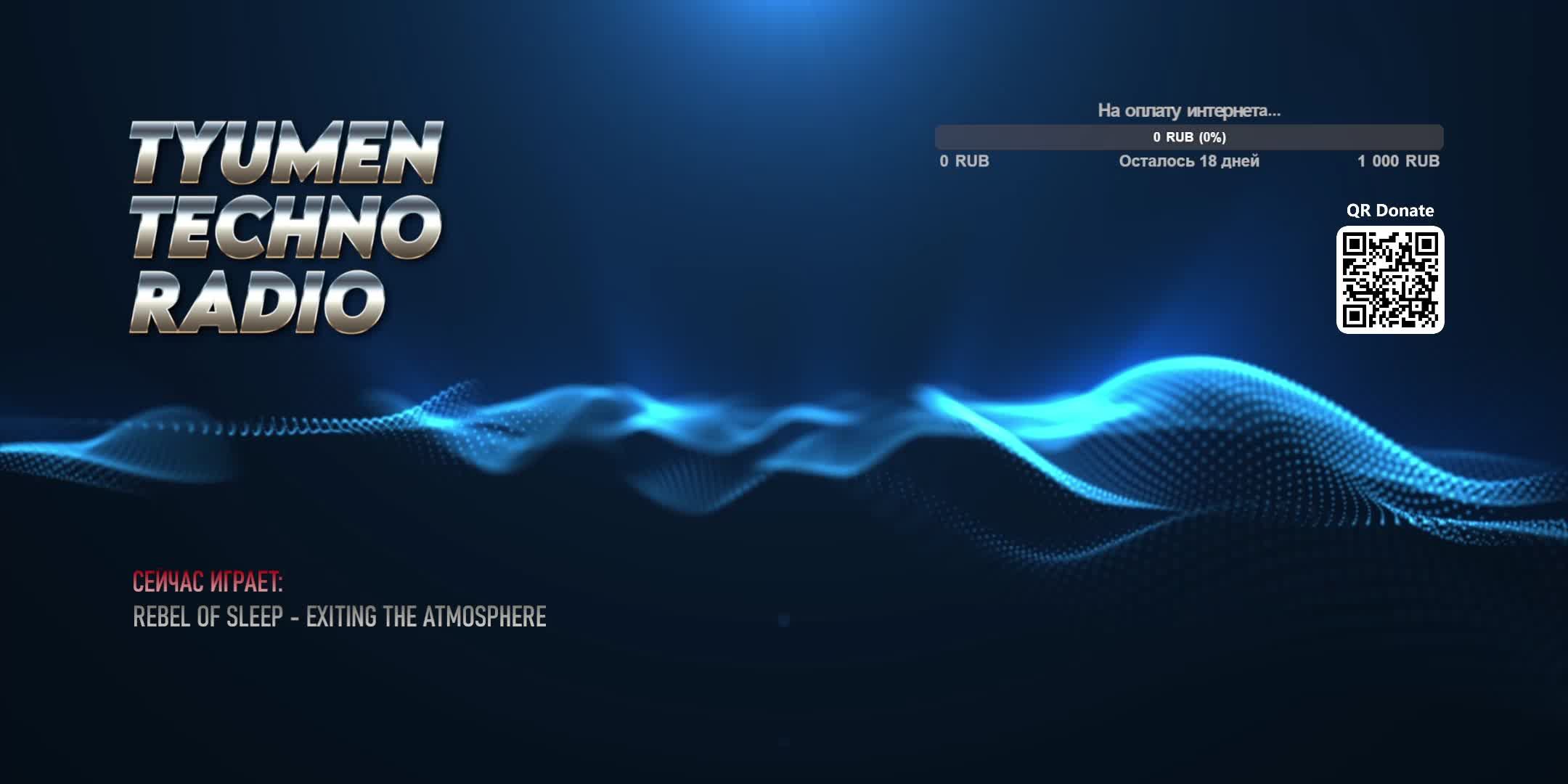
Task: Click the QR code's top-left finder square
Action: tap(1354, 244)
